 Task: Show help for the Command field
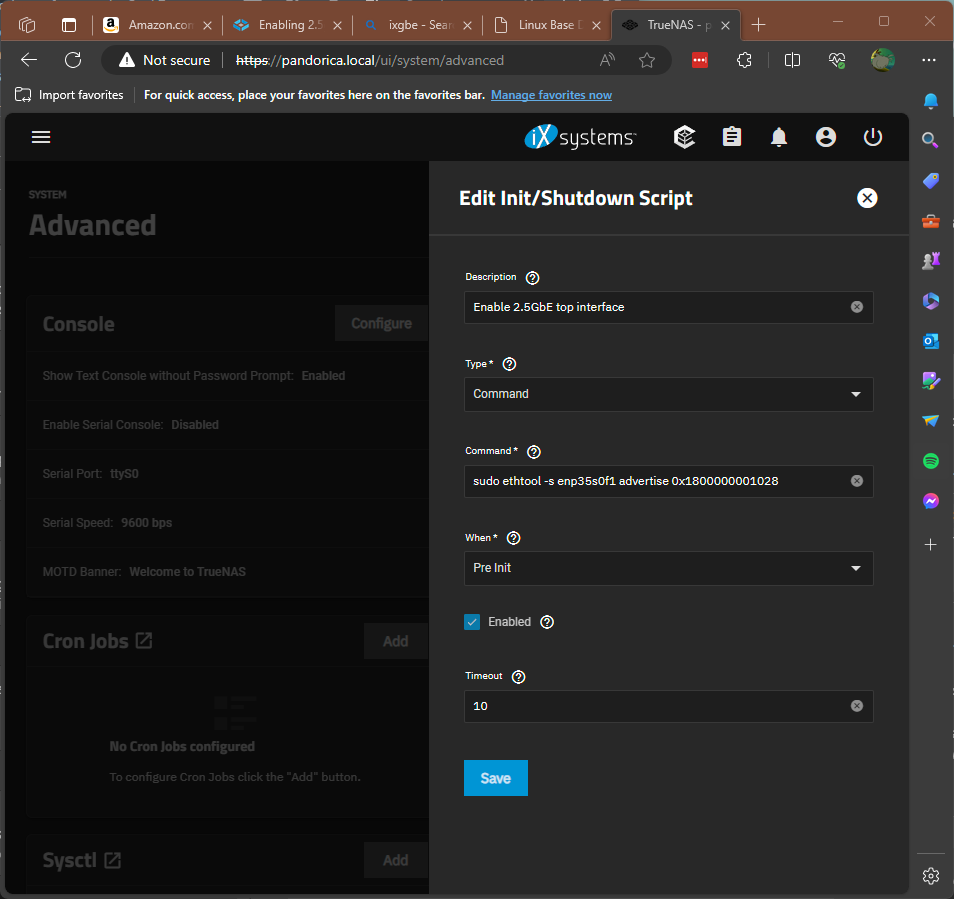[x=534, y=452]
